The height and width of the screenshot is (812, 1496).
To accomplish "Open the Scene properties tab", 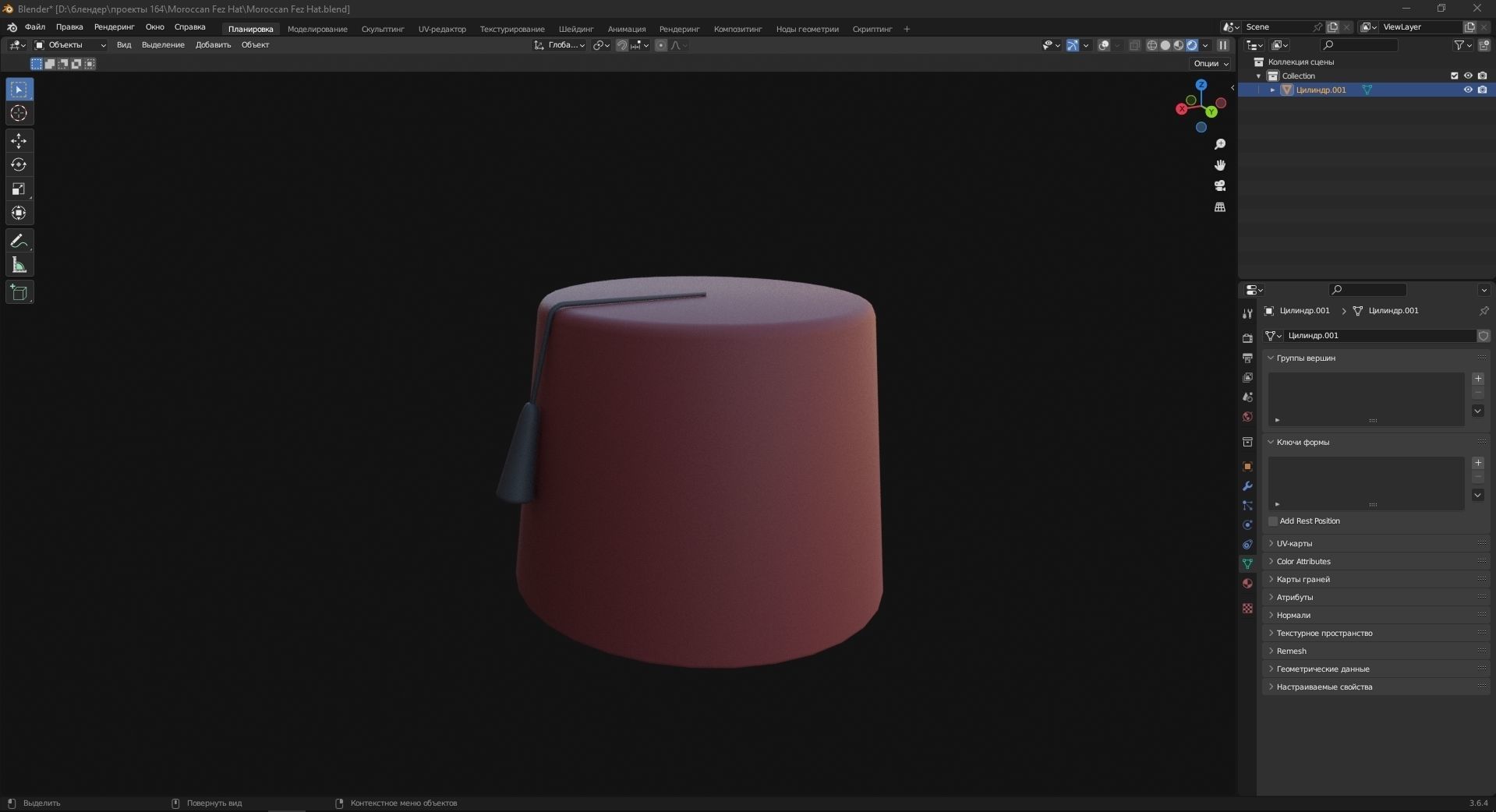I will point(1247,397).
